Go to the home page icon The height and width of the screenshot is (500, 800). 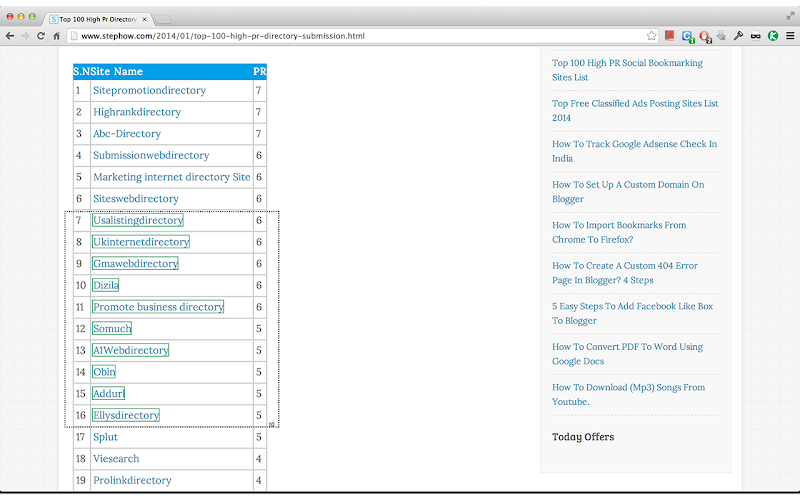pos(57,36)
